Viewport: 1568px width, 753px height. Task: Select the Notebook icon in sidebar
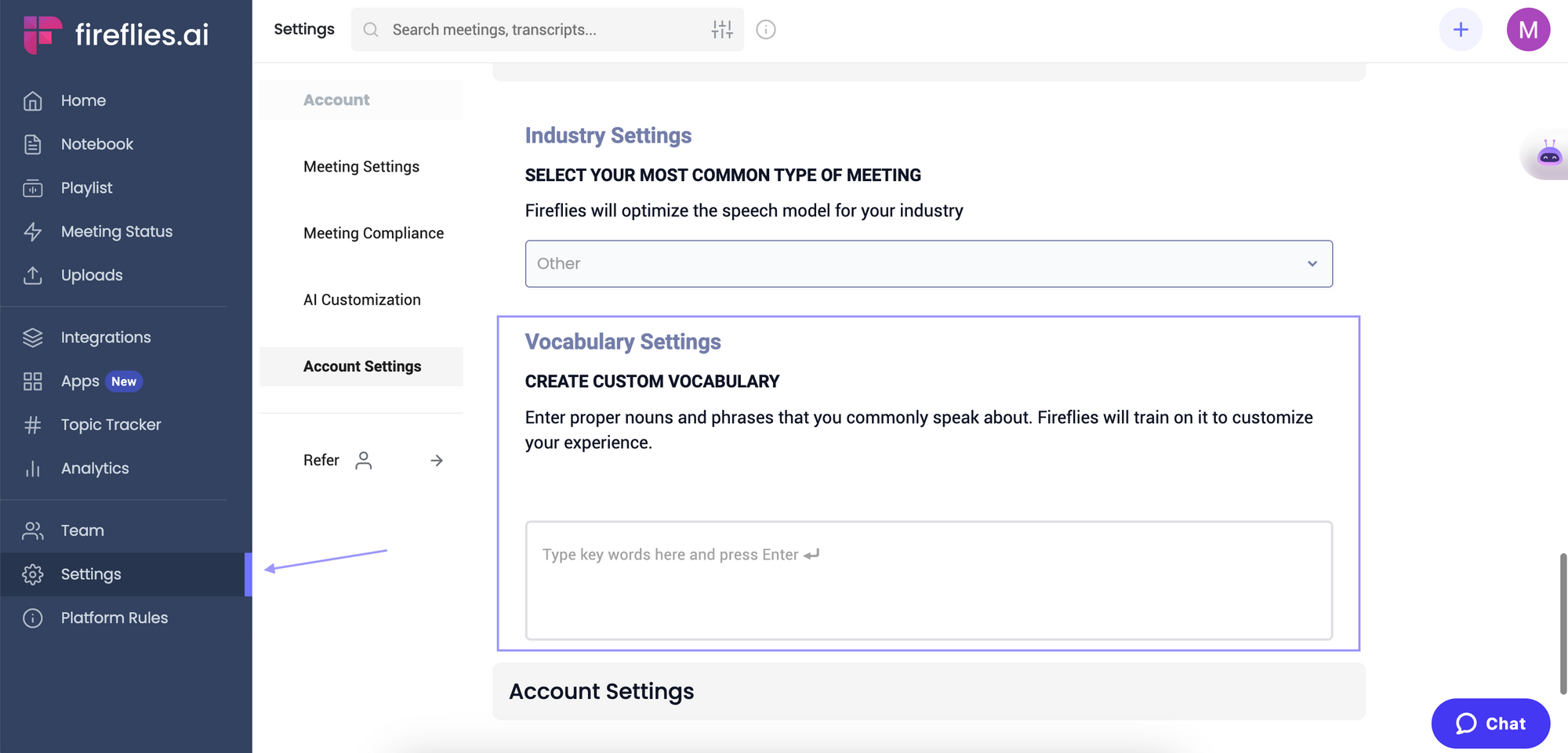click(32, 144)
